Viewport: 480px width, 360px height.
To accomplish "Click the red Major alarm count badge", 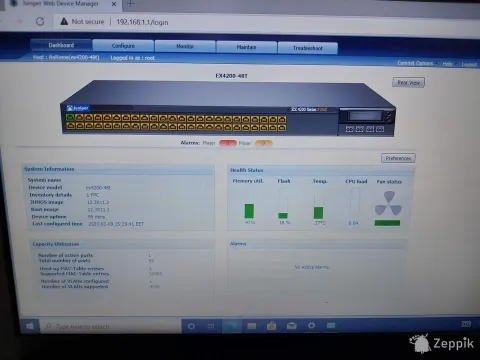I will coord(228,143).
